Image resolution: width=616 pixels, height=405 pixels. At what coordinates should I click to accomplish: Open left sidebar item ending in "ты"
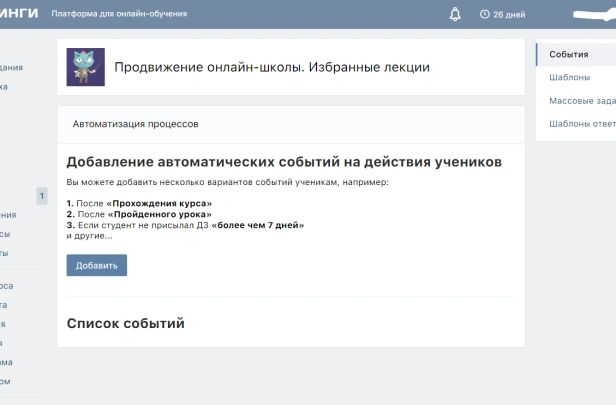coord(5,253)
